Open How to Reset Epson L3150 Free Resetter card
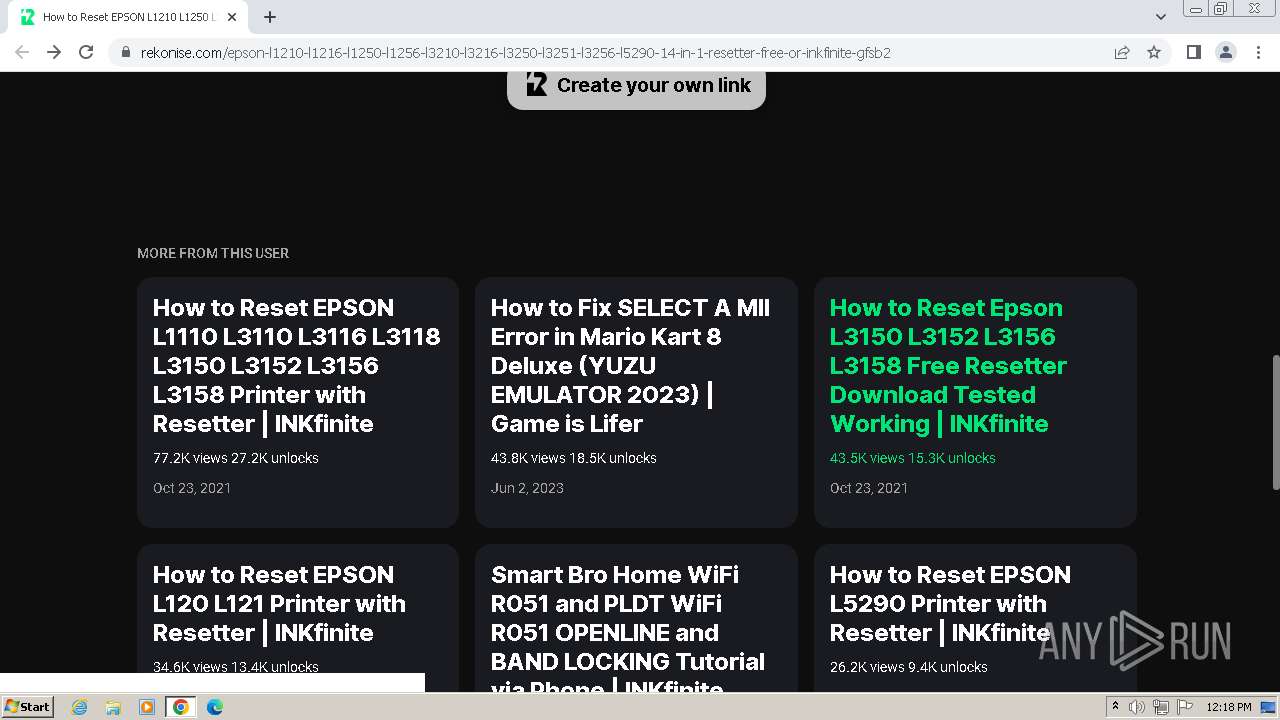Screen dimensions: 1280x720 [x=975, y=402]
